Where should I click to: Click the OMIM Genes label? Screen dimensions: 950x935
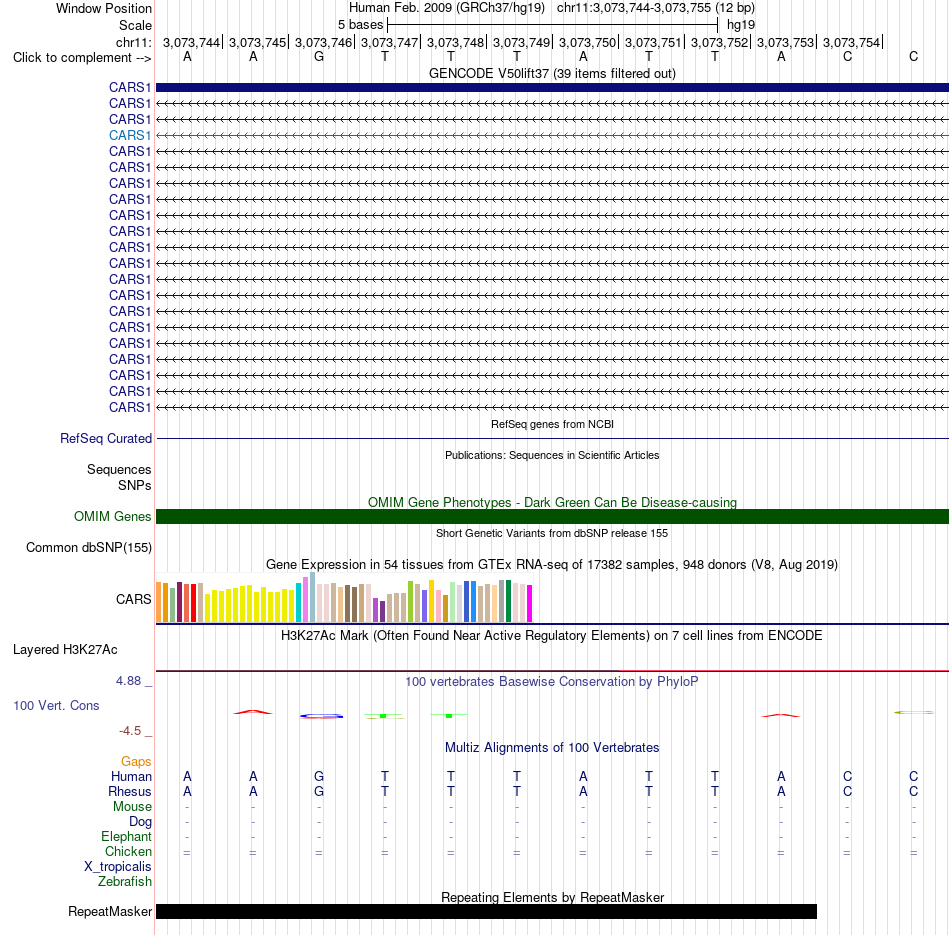[x=113, y=516]
